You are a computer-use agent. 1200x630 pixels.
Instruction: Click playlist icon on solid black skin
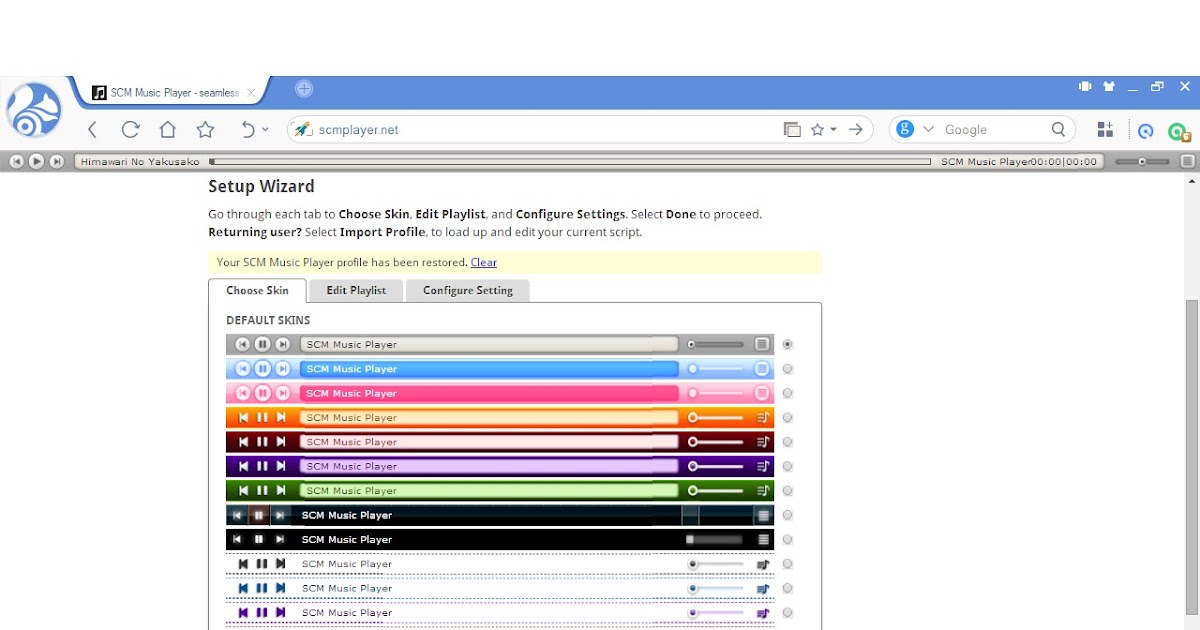[764, 540]
